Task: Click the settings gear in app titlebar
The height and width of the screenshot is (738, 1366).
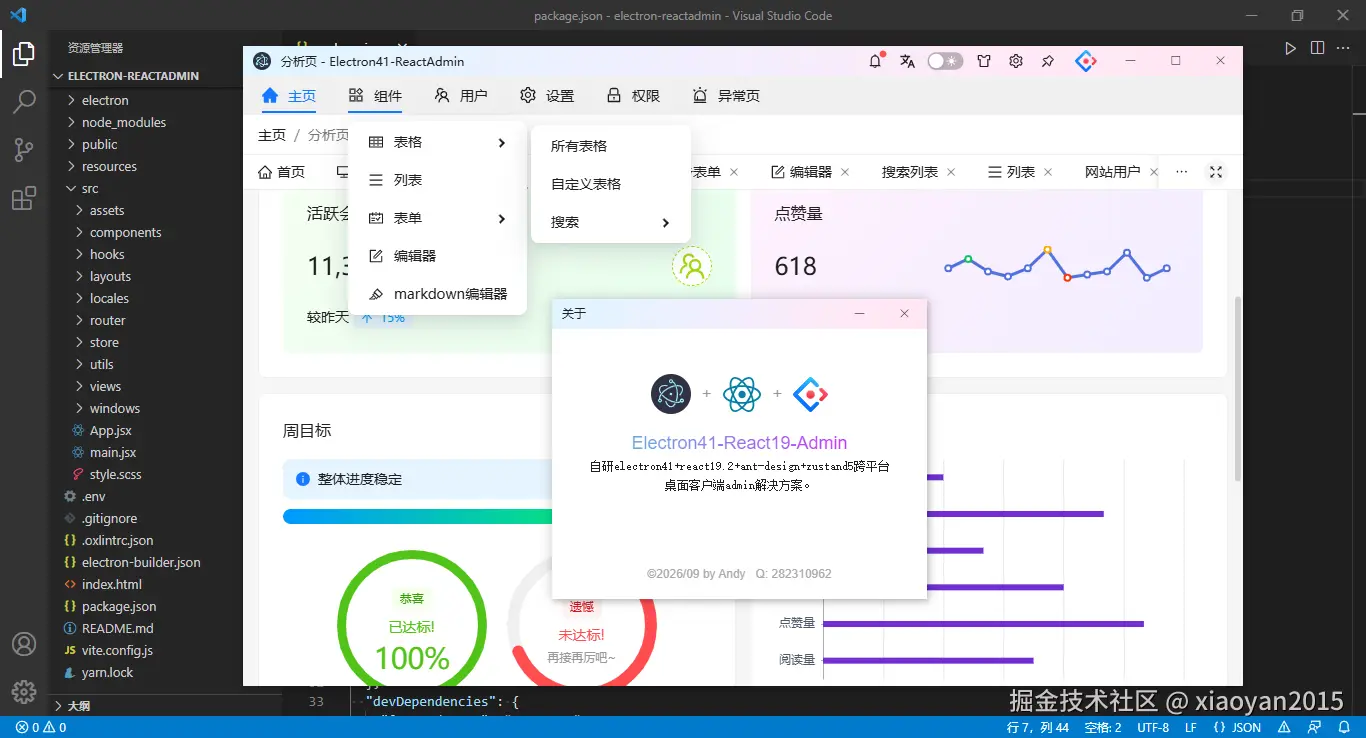Action: [x=1016, y=61]
